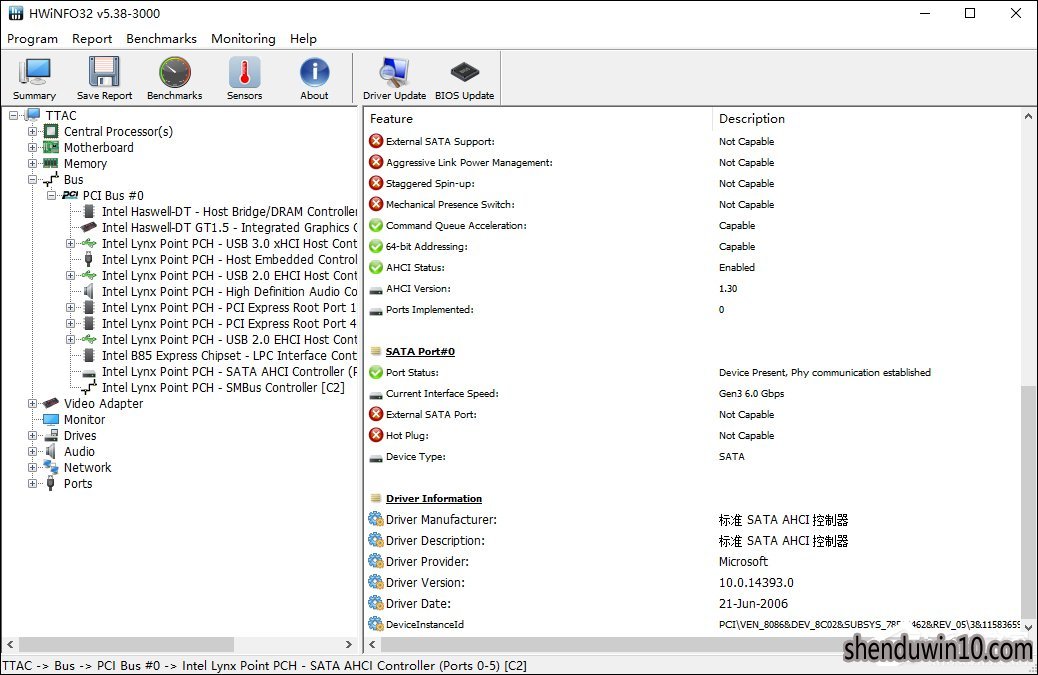Screen dimensions: 1038x675
Task: Click the Gen3 6.0 Gbps value
Action: pos(751,393)
